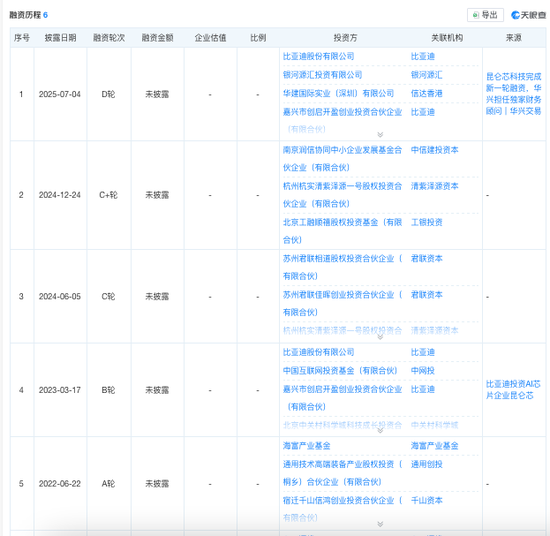This screenshot has width=550, height=536.
Task: Click the D轮 round cell
Action: pyautogui.click(x=108, y=94)
